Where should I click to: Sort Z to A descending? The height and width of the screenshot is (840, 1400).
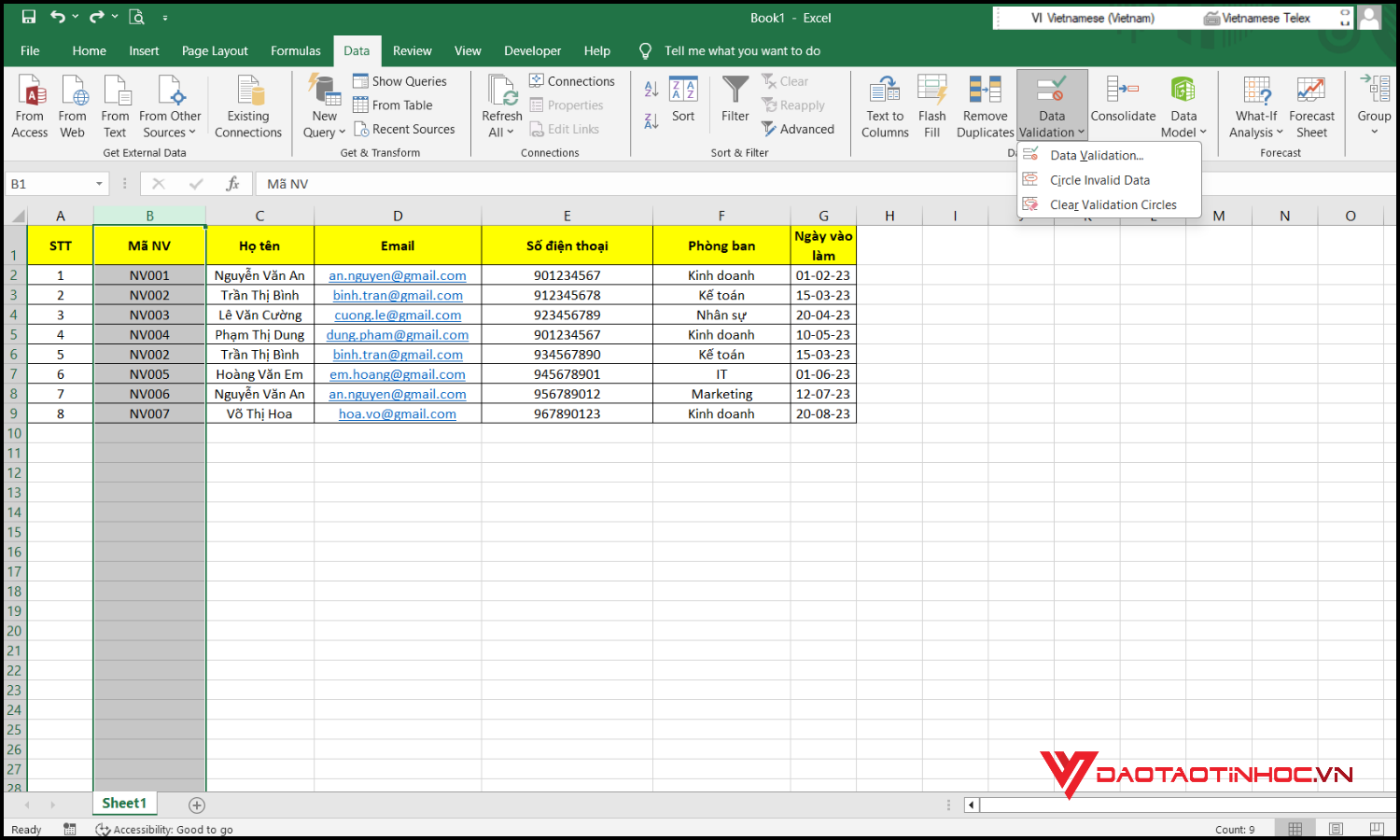click(651, 120)
